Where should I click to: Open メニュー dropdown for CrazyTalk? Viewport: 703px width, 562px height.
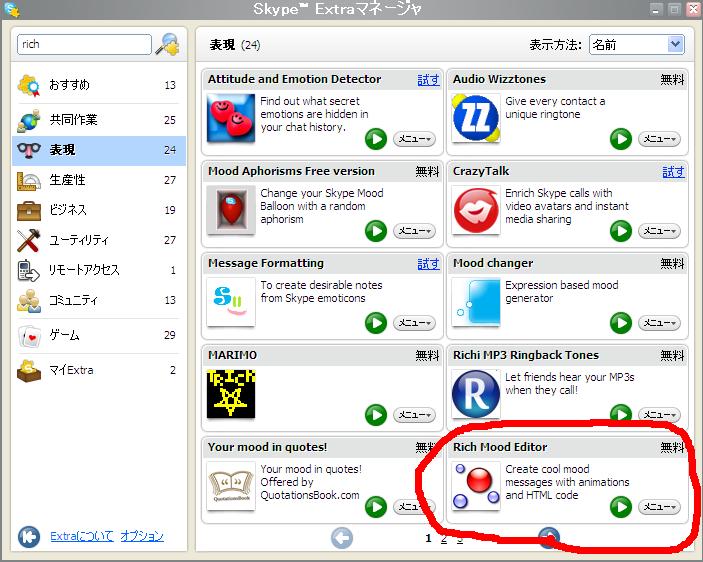point(660,231)
